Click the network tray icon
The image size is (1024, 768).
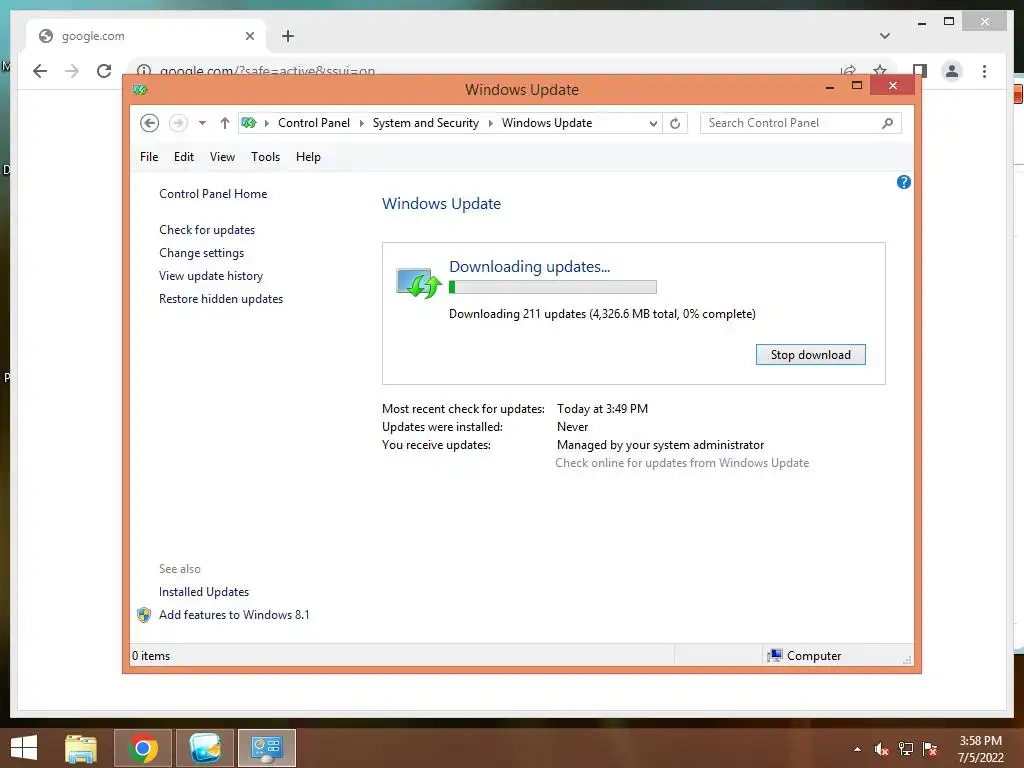point(906,749)
